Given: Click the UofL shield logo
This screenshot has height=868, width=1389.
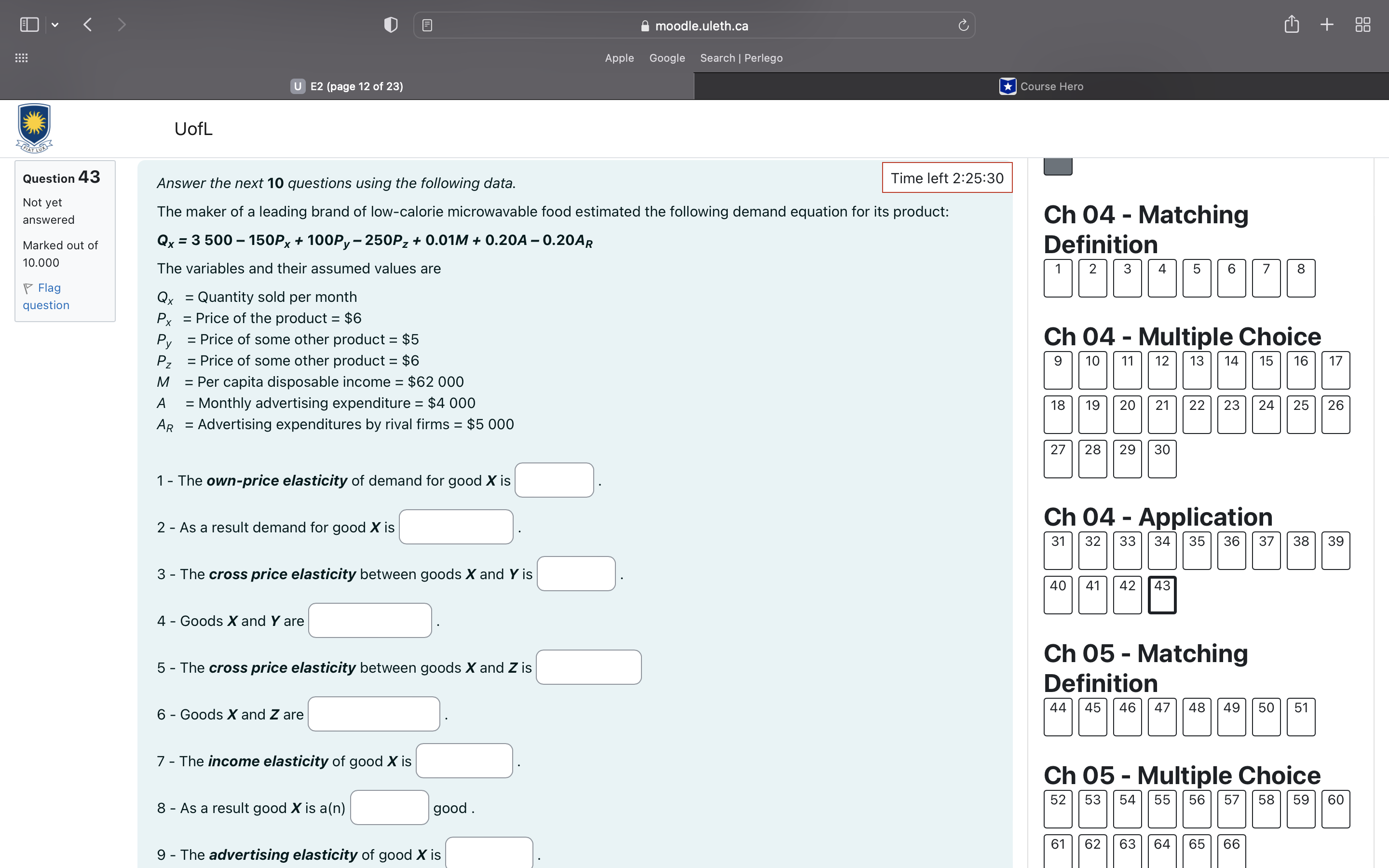Looking at the screenshot, I should 33,127.
